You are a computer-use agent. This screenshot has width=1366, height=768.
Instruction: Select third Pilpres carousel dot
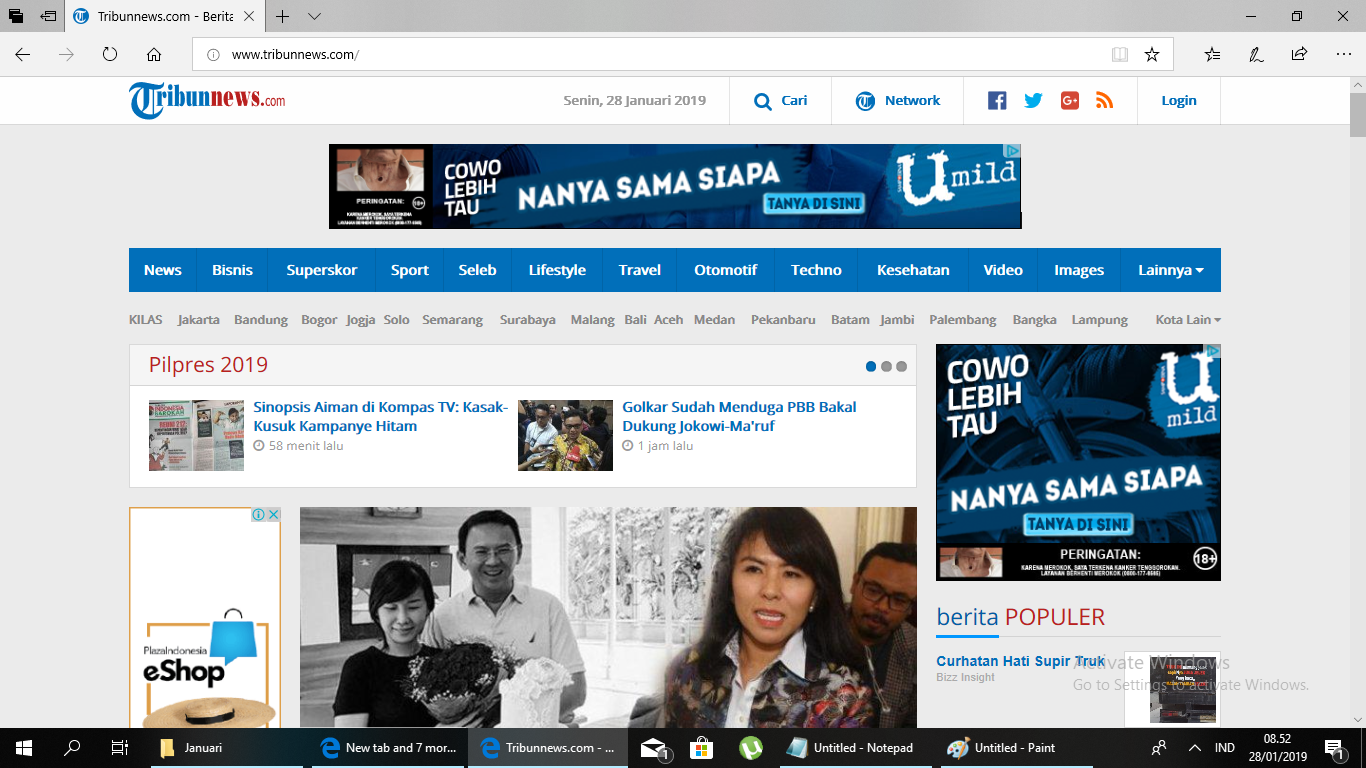tap(901, 367)
